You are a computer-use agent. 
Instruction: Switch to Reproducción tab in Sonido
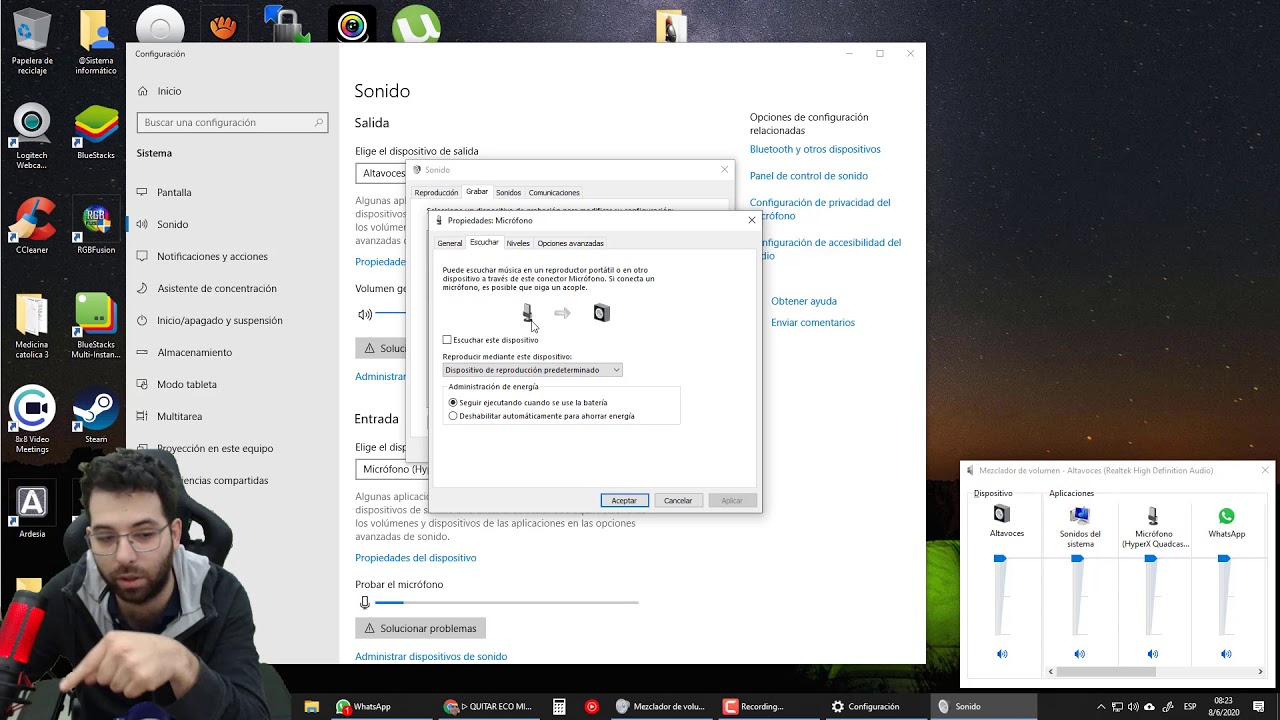(x=436, y=192)
